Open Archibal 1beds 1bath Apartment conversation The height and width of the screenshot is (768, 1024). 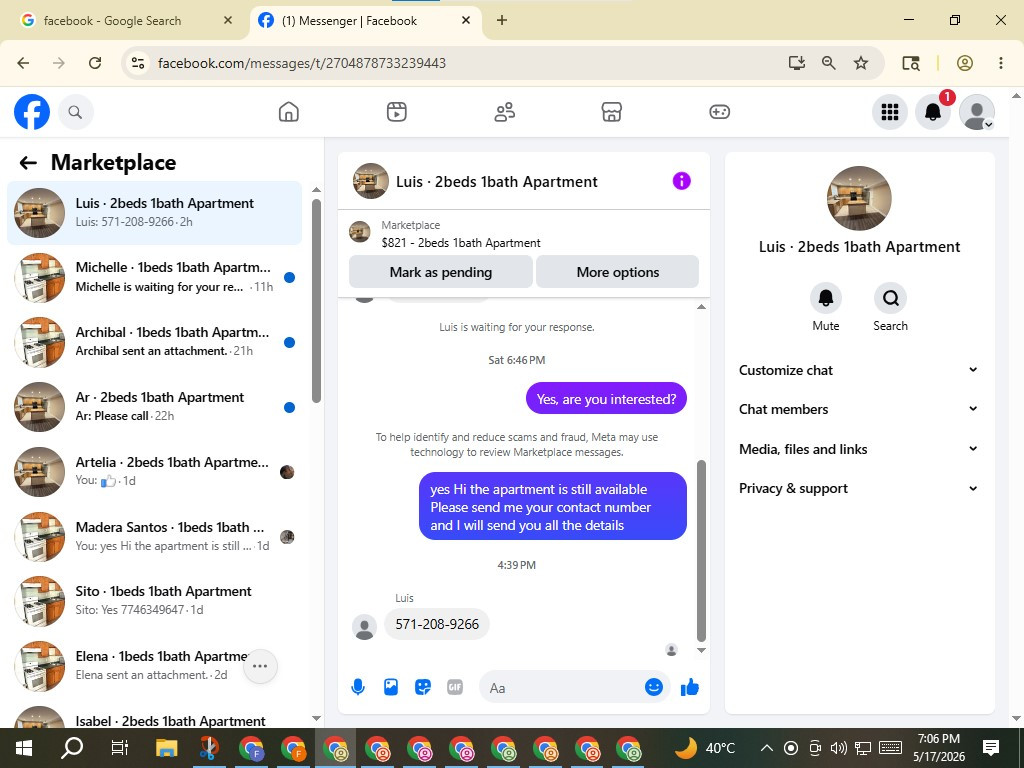coord(155,342)
